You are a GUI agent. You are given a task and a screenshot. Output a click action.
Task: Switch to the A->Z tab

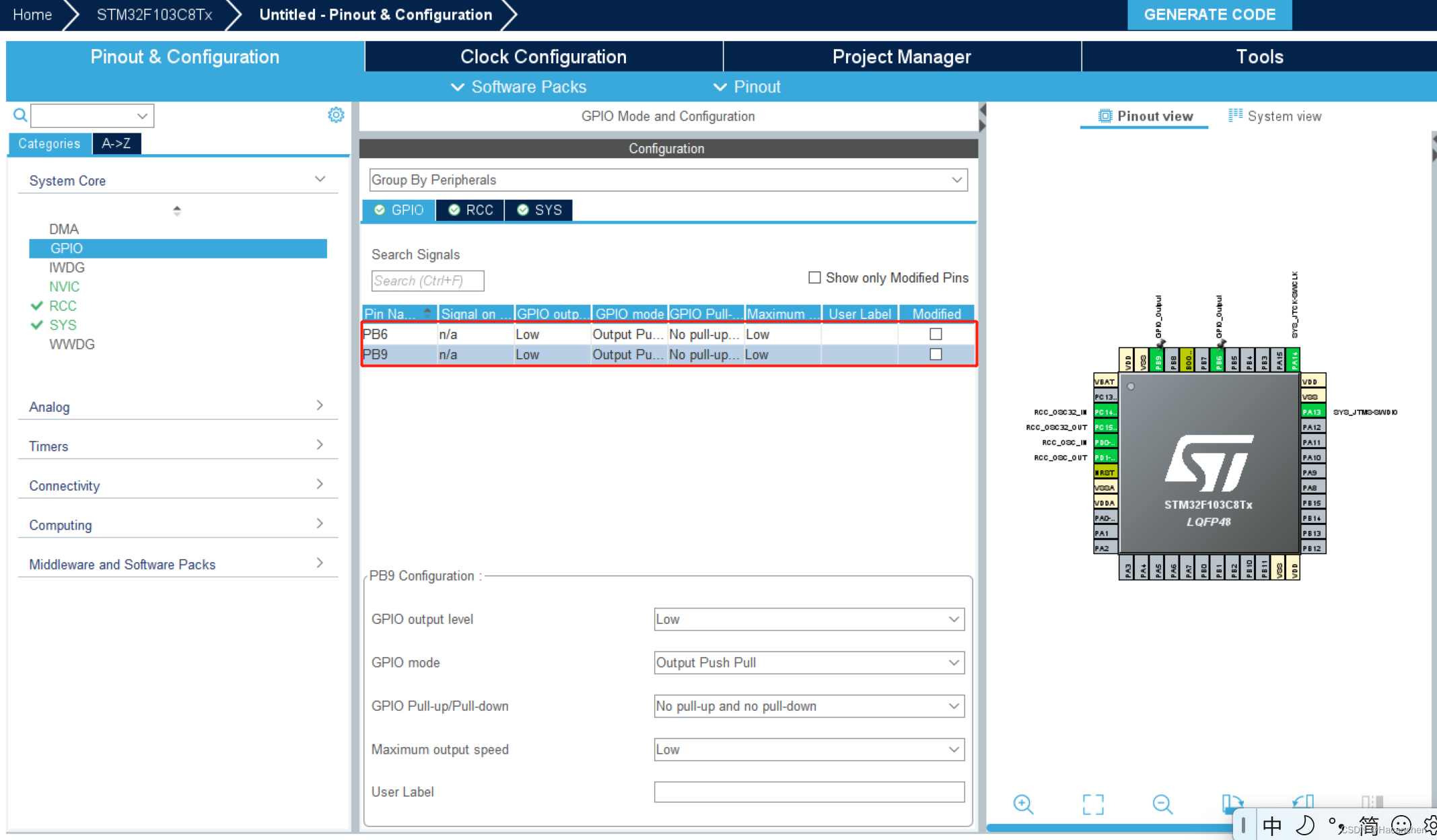tap(116, 143)
